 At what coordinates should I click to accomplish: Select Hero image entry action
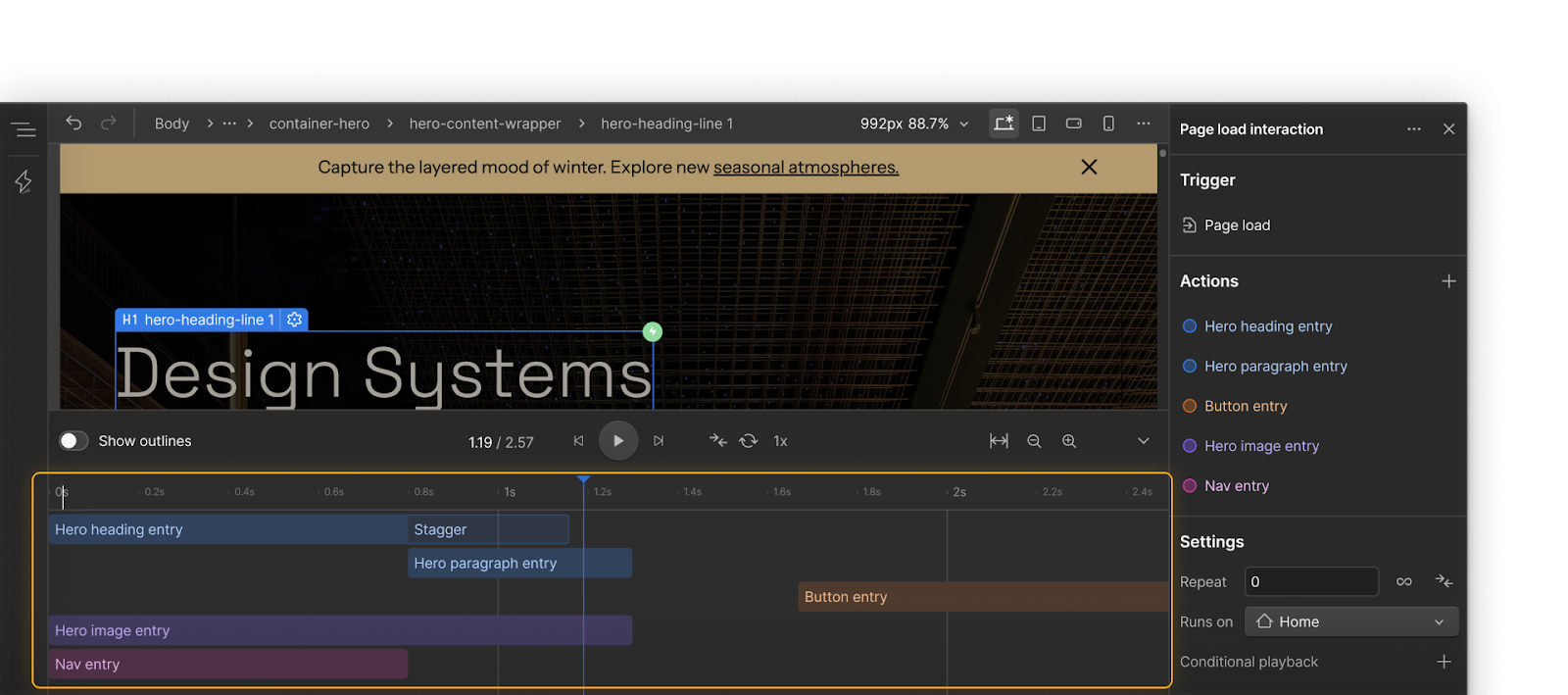tap(1261, 446)
